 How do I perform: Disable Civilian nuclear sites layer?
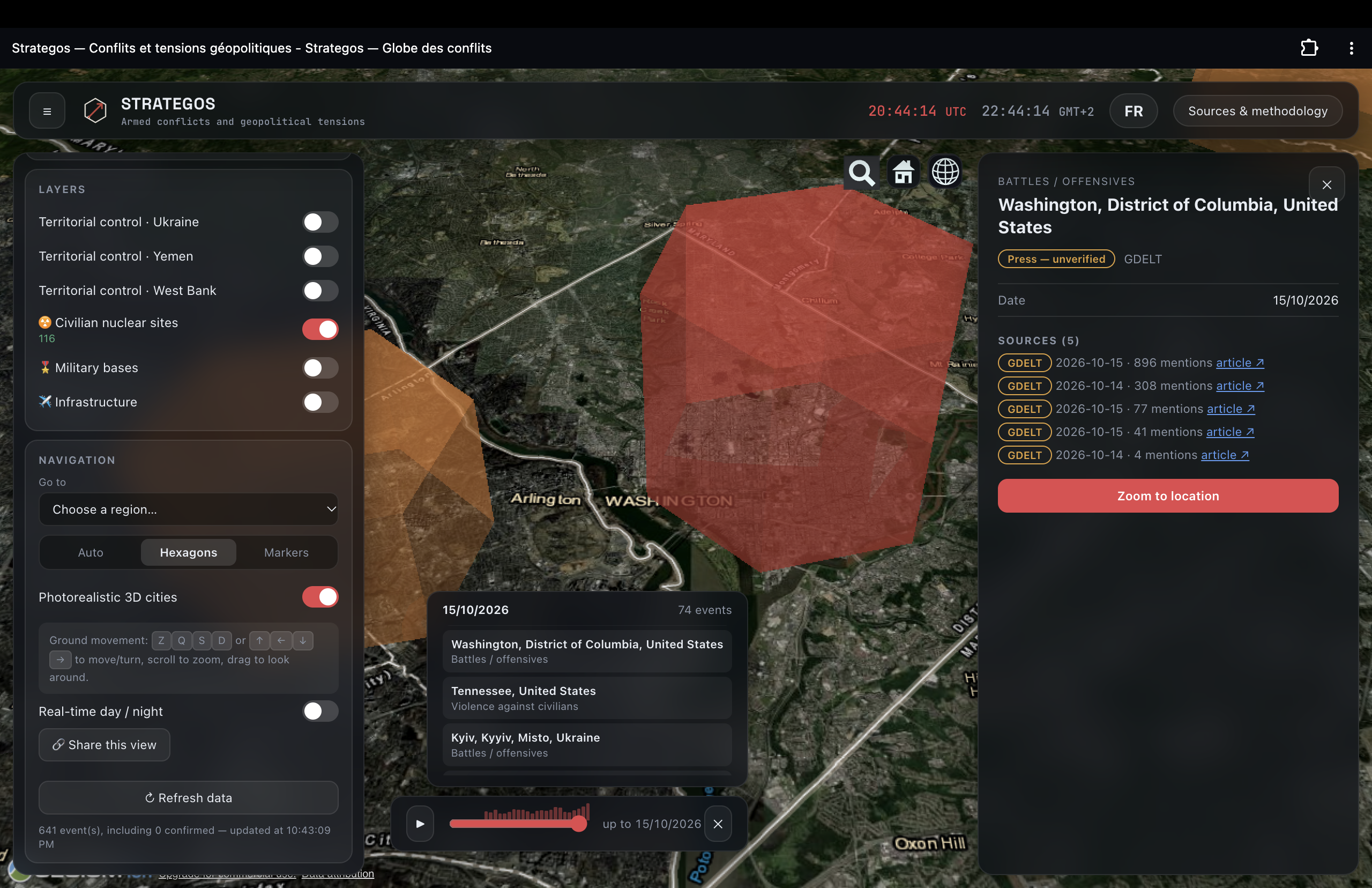pos(320,329)
